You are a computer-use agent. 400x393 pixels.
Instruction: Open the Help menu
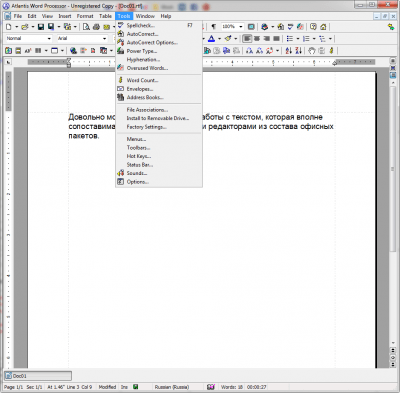tap(166, 16)
